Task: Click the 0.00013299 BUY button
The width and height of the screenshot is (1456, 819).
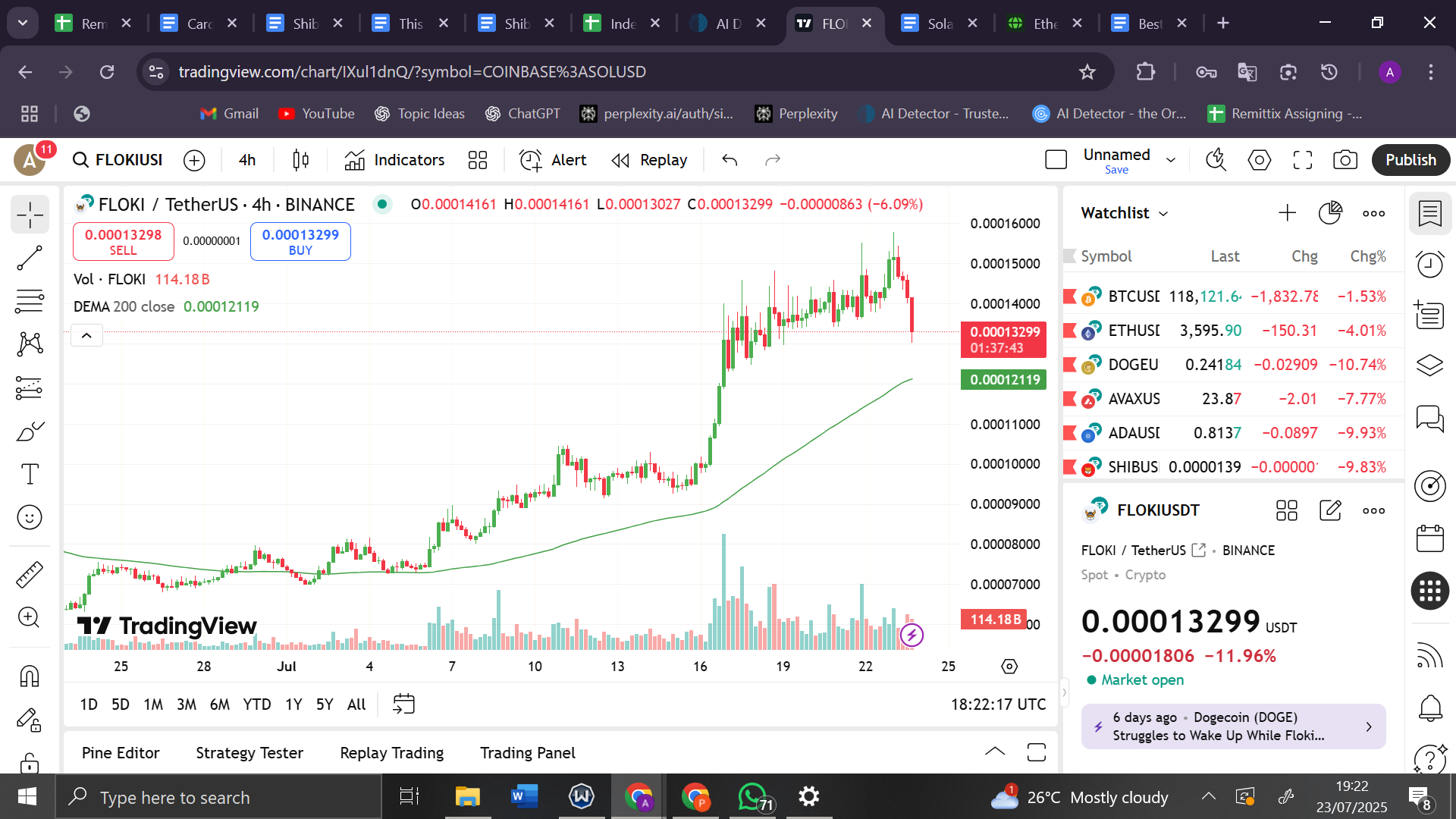Action: [x=300, y=242]
